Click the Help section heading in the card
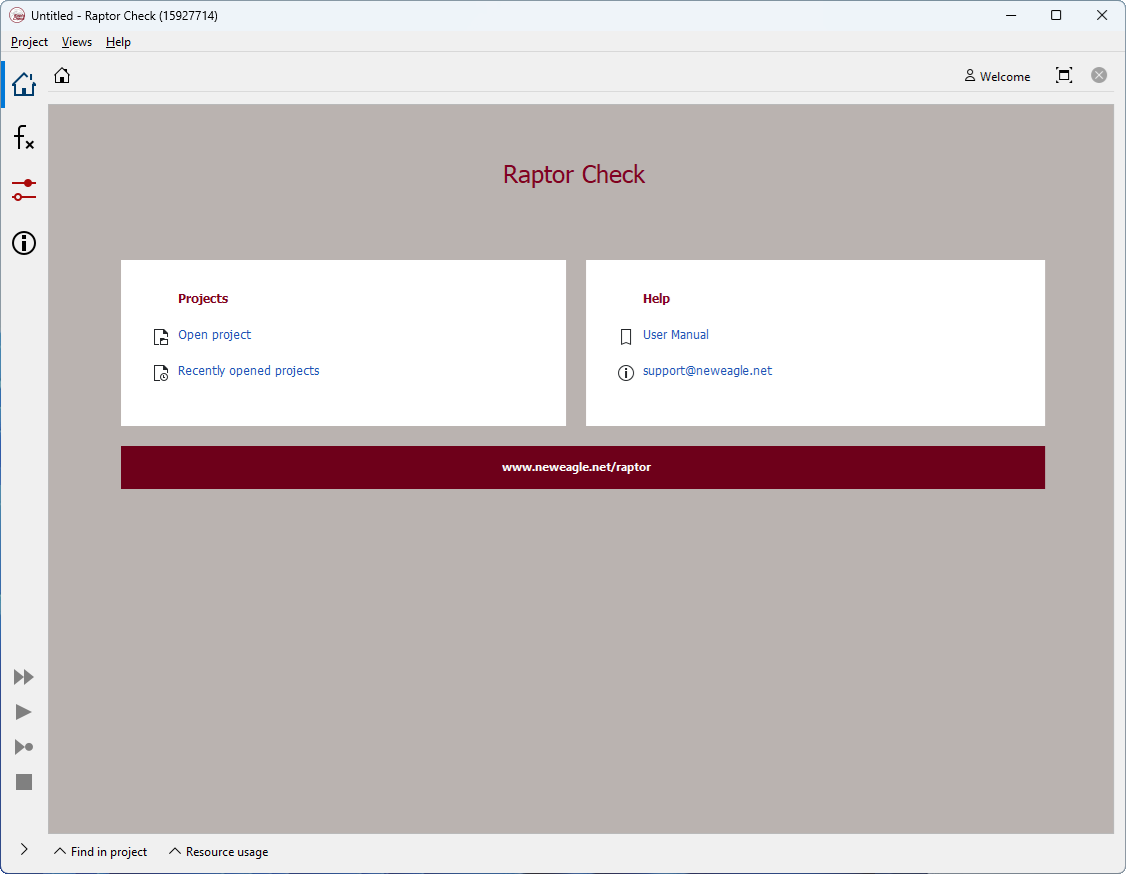The image size is (1126, 874). (x=656, y=299)
